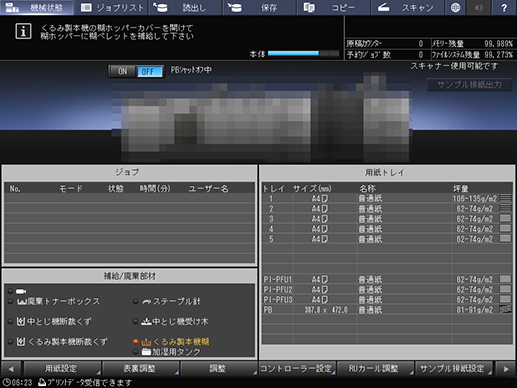Open RUカール調整 button
Screen dimensions: 517x388
coord(375,368)
